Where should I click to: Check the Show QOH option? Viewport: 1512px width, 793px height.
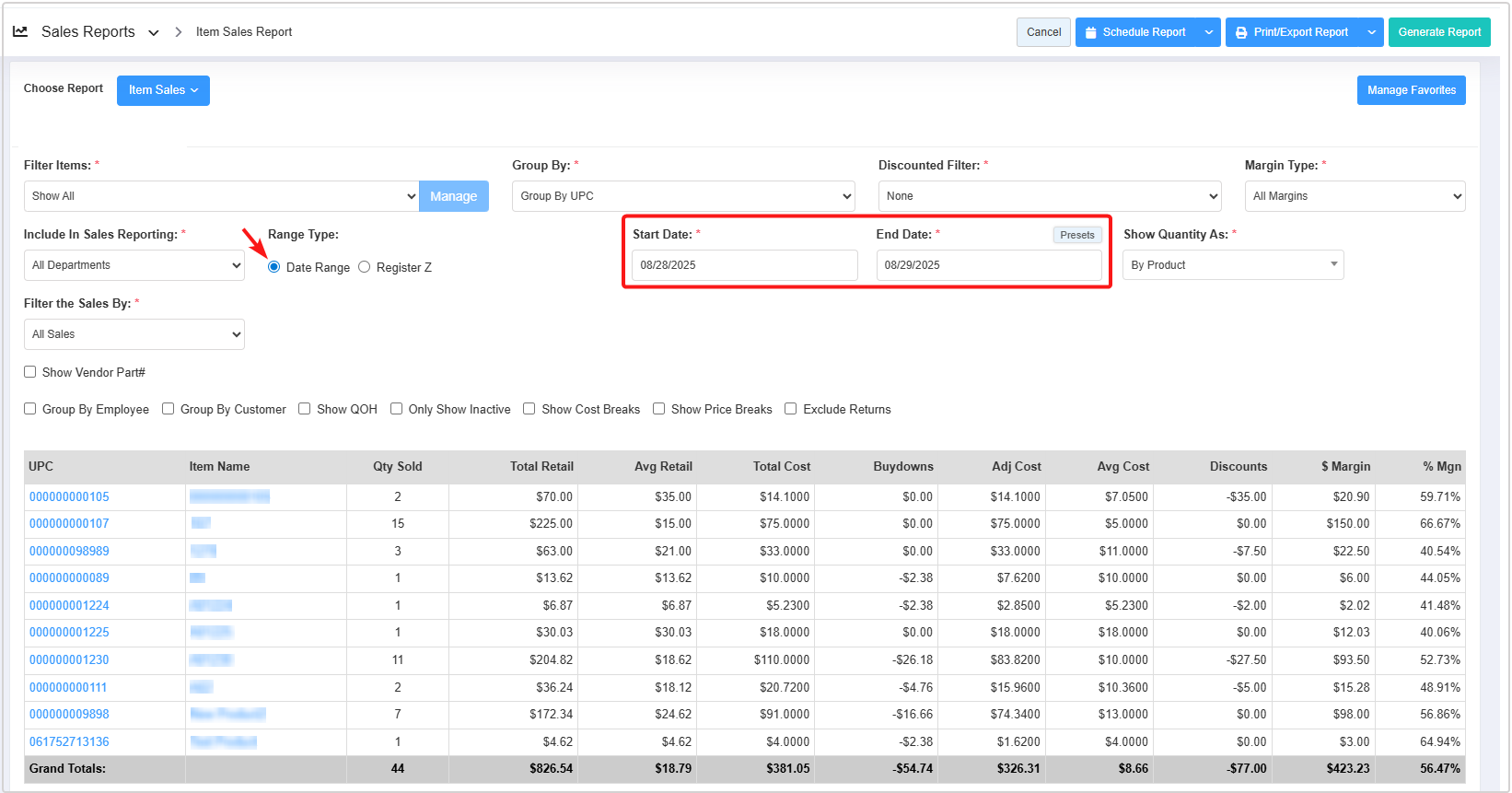305,409
